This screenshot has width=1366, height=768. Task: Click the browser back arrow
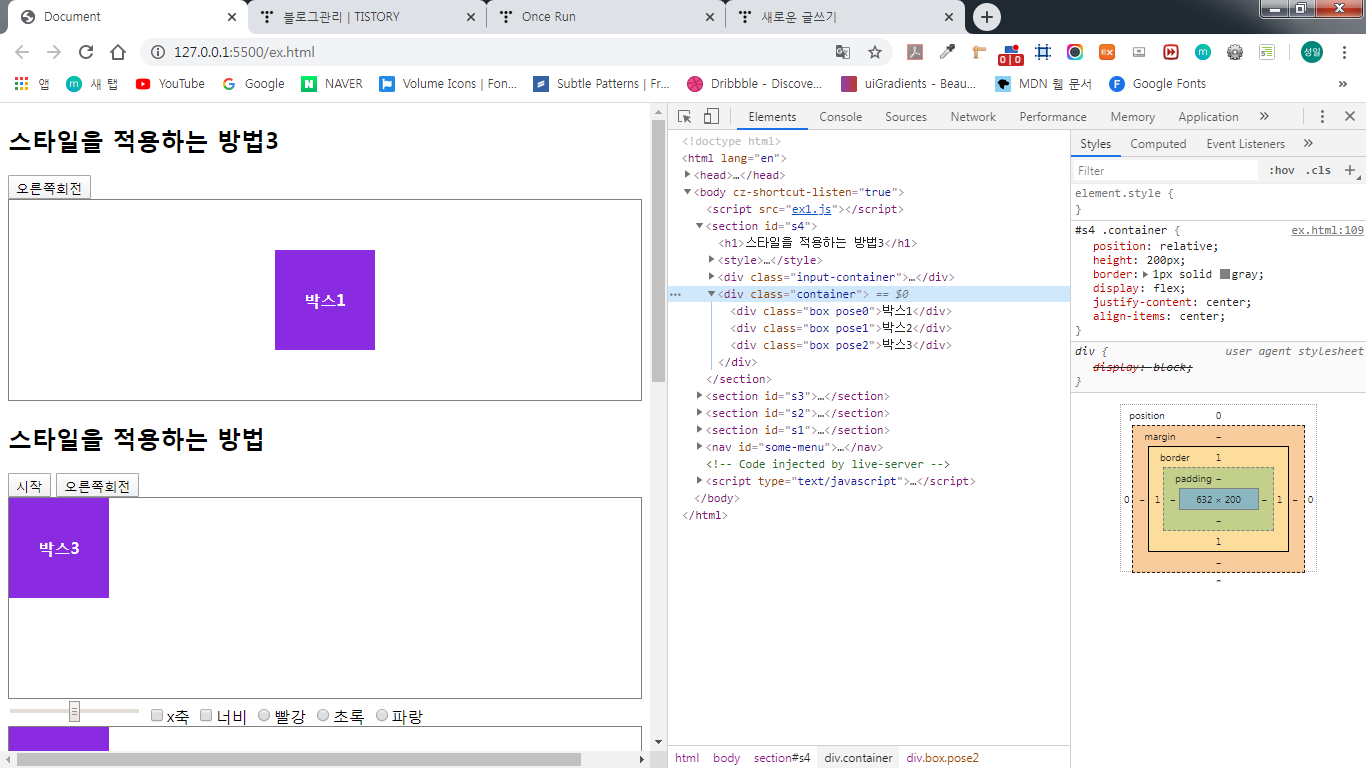point(22,52)
